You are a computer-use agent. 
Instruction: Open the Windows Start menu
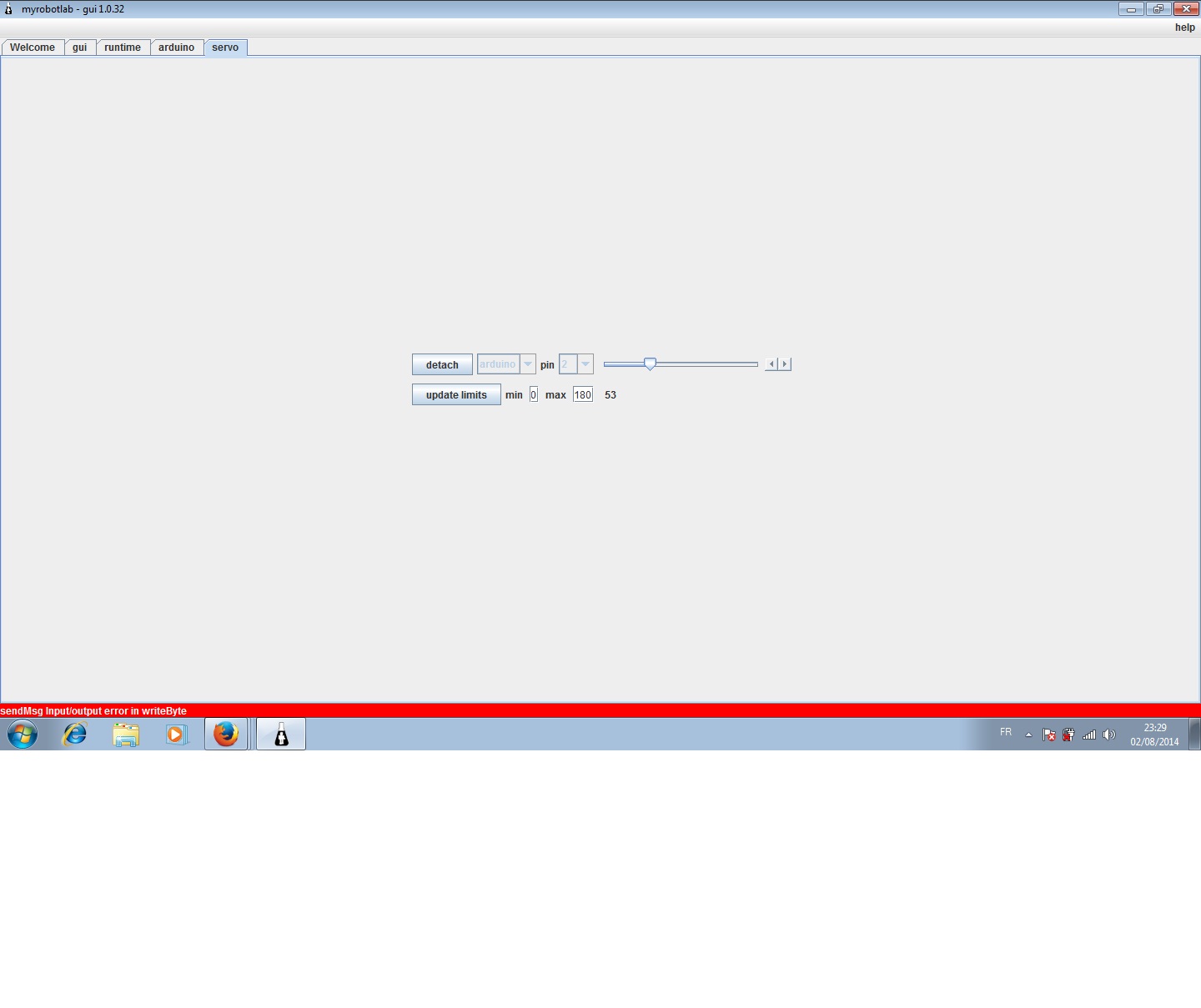point(23,735)
